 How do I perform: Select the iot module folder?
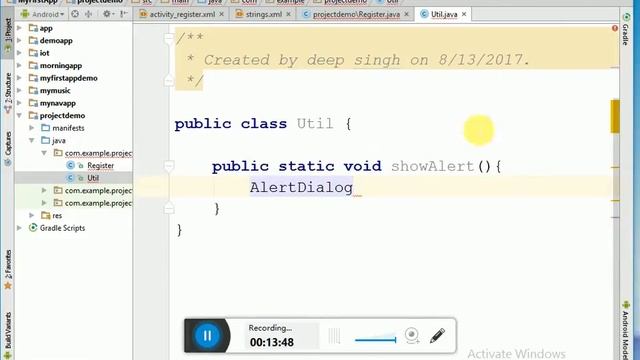click(44, 53)
